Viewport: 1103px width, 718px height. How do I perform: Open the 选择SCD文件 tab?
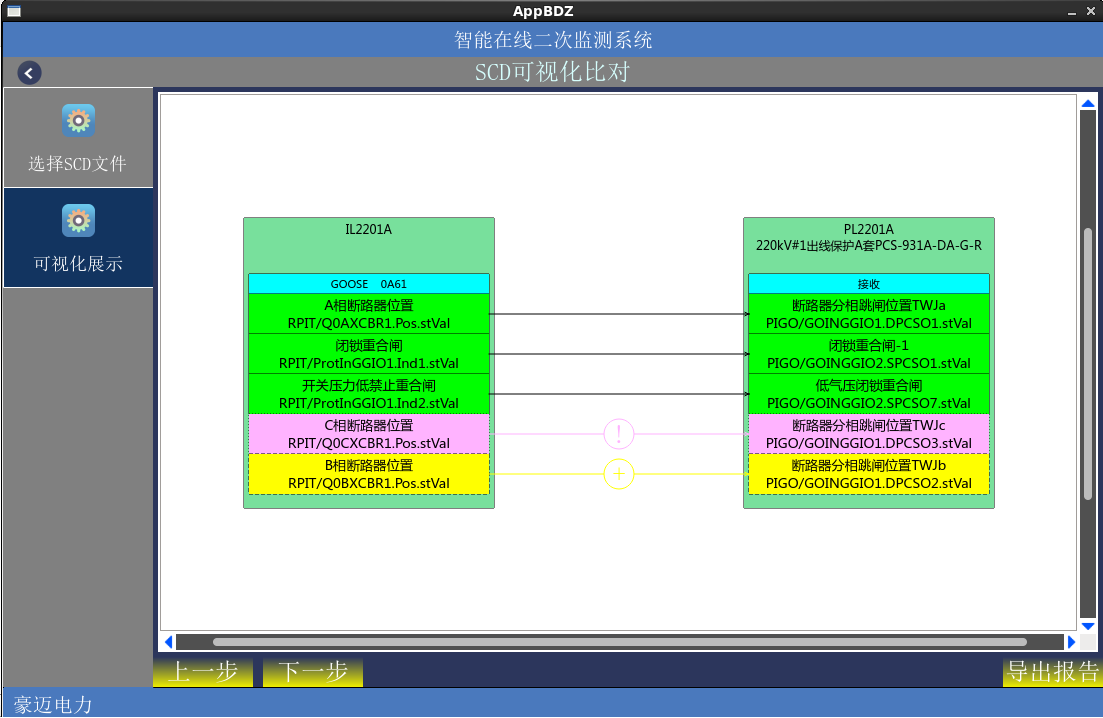(x=78, y=139)
